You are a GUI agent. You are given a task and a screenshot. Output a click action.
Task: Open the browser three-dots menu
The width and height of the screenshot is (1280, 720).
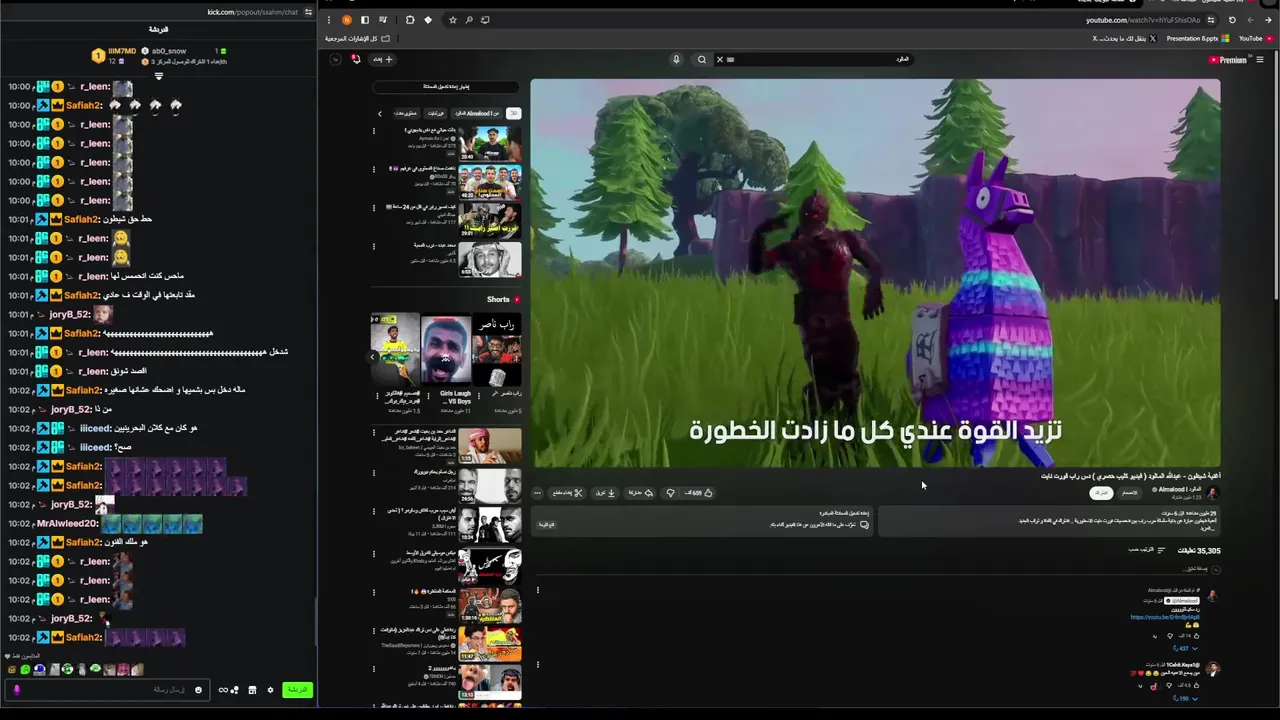tap(328, 20)
